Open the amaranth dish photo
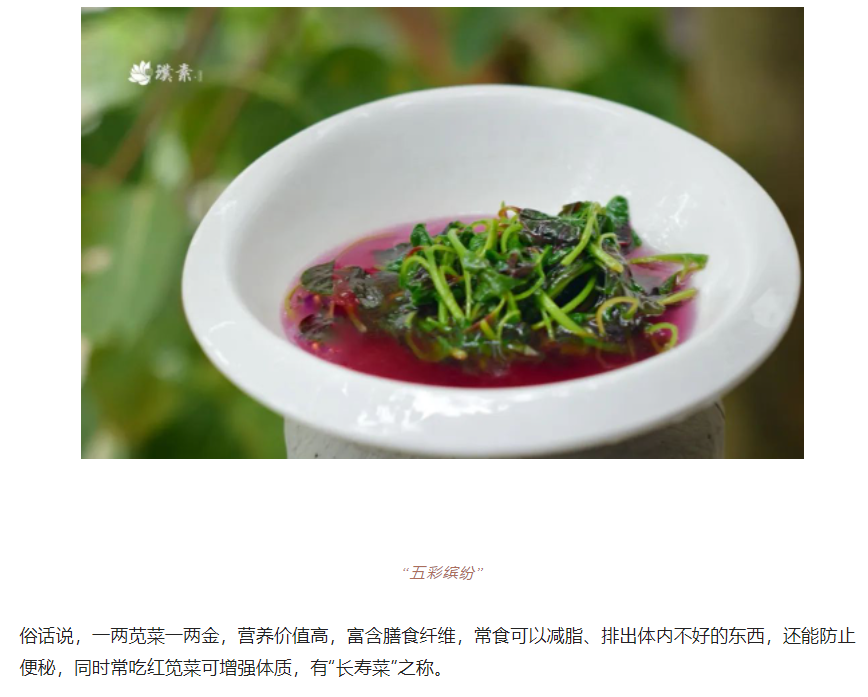The image size is (868, 697). tap(442, 233)
